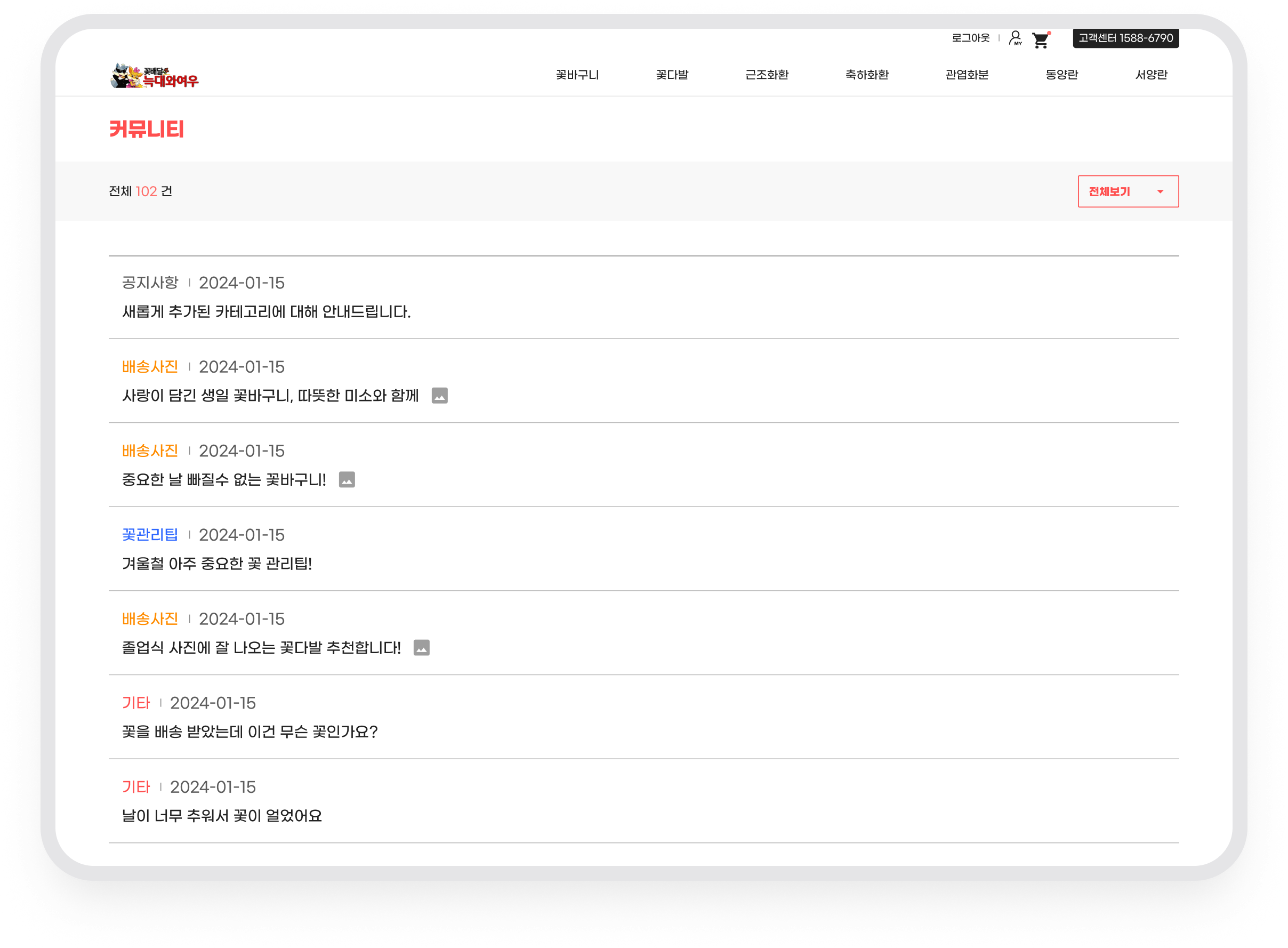Open post 졸업식 사진에 잘 나오는 꽃다발
The width and height of the screenshot is (1288, 948).
point(261,647)
